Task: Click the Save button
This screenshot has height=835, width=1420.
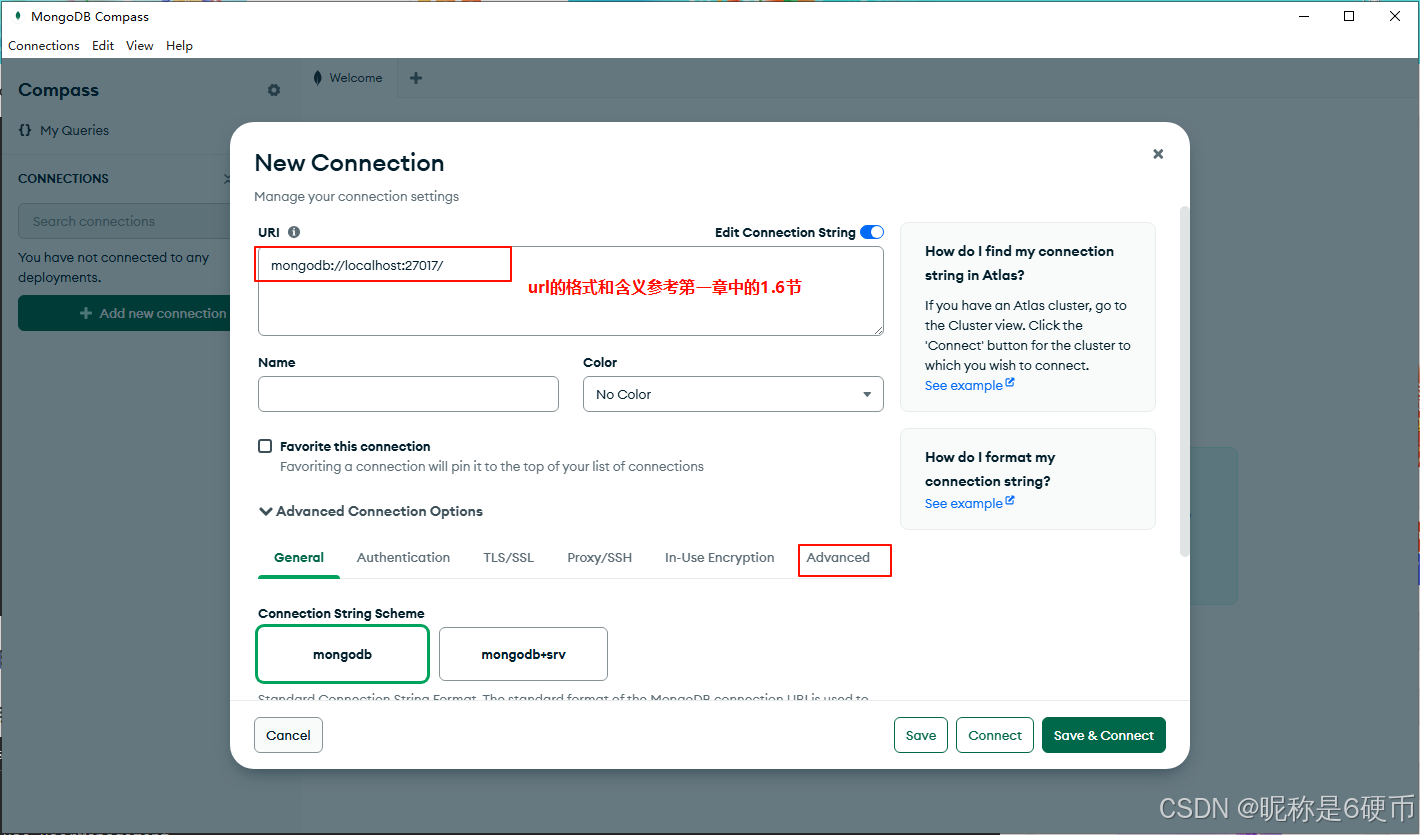Action: pyautogui.click(x=920, y=735)
